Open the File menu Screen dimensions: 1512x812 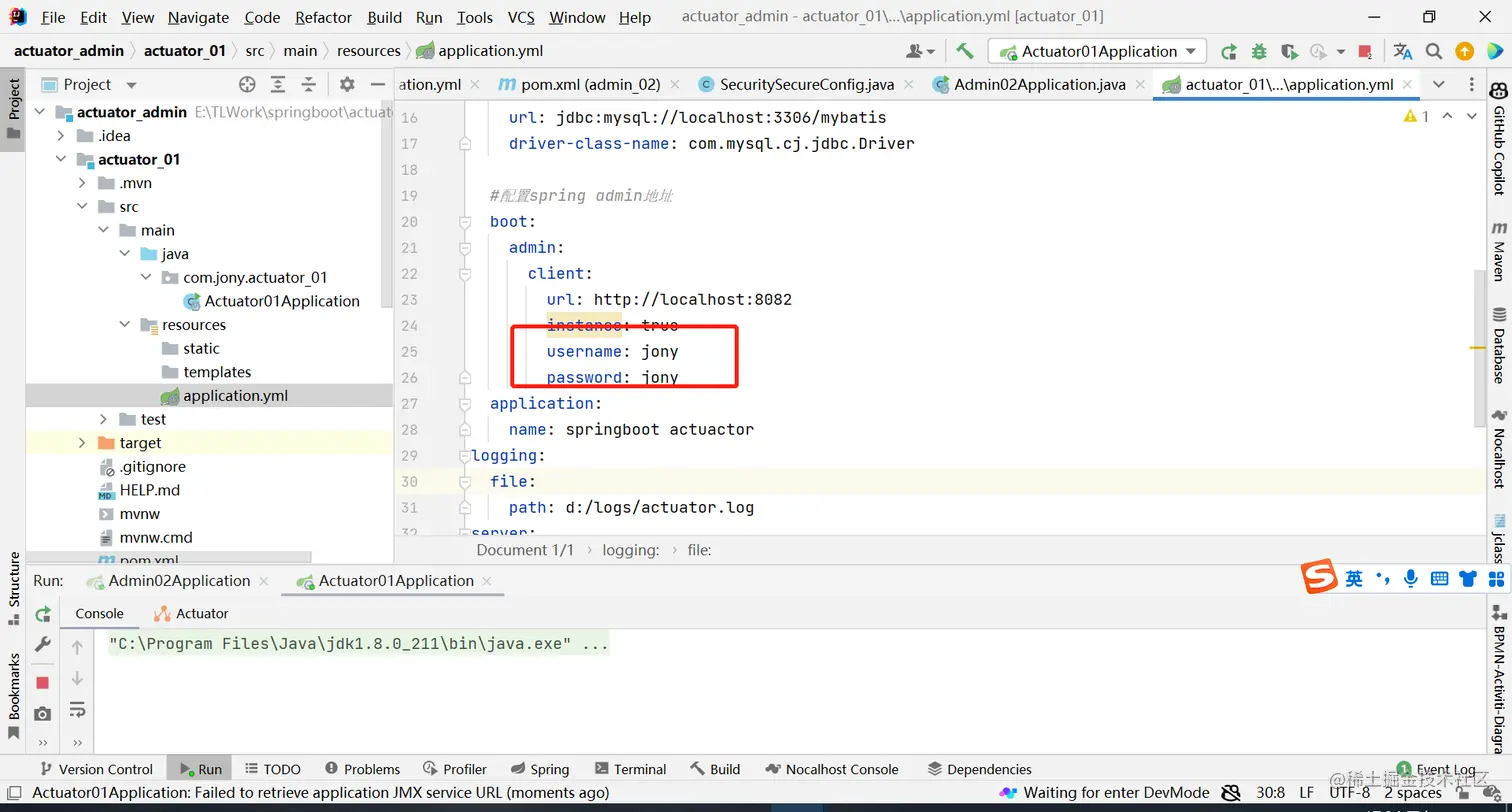[x=53, y=17]
